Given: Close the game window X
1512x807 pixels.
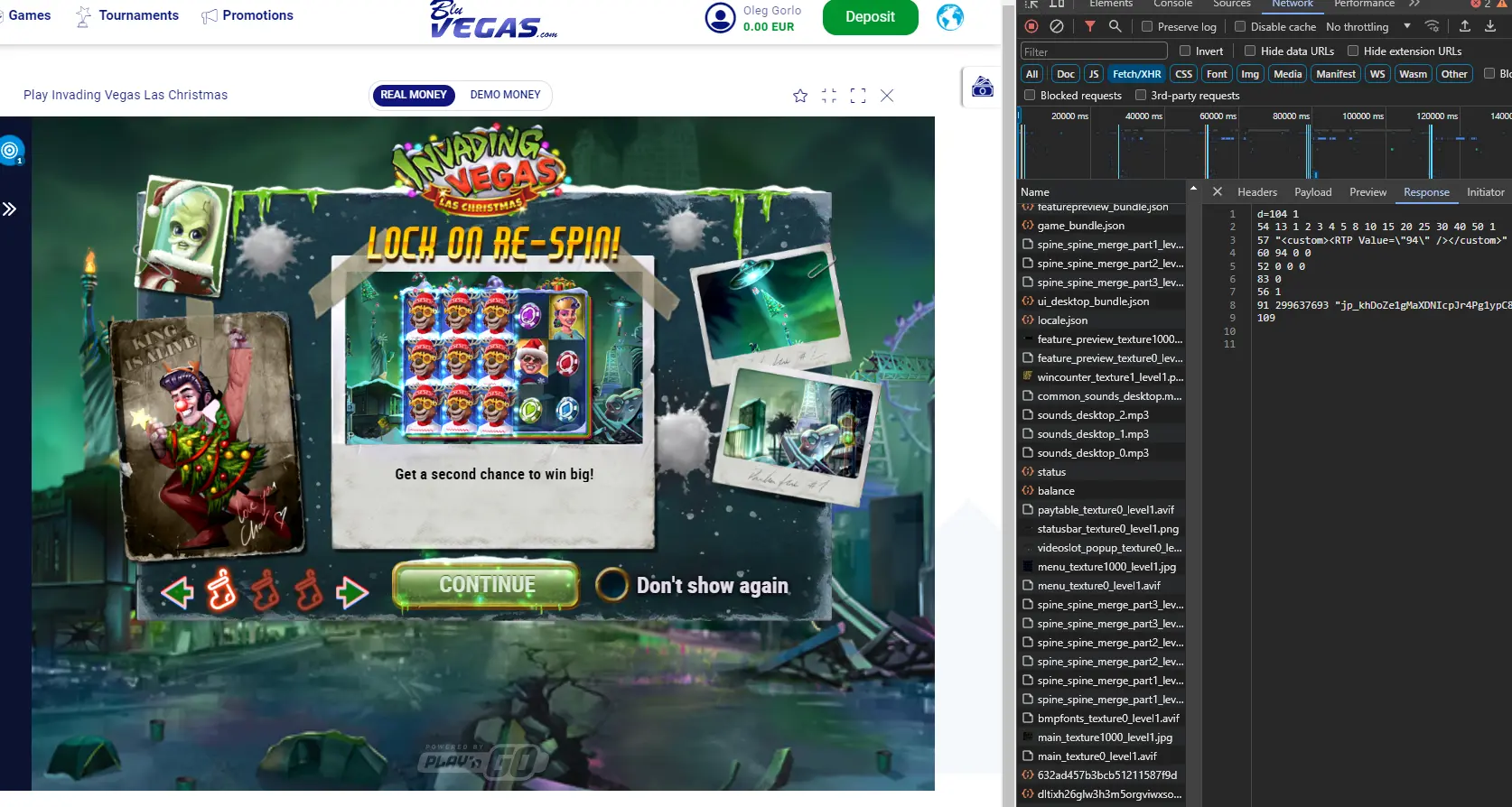Looking at the screenshot, I should point(887,96).
